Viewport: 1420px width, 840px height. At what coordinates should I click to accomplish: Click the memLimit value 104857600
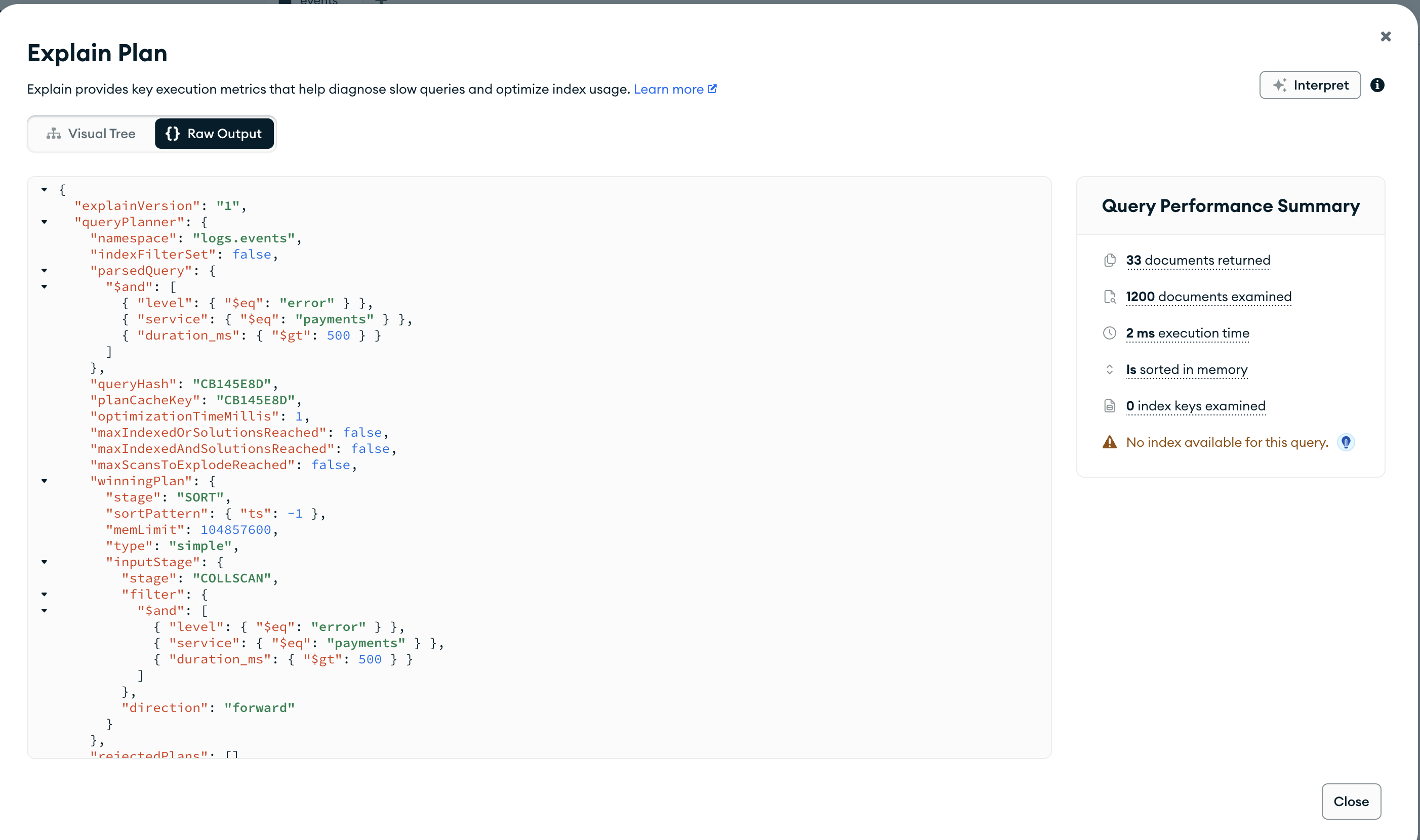[235, 530]
